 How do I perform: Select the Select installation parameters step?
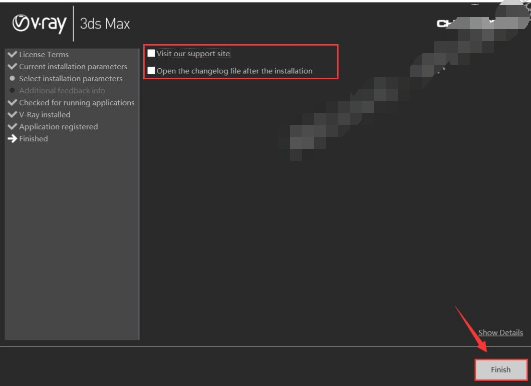pos(71,79)
